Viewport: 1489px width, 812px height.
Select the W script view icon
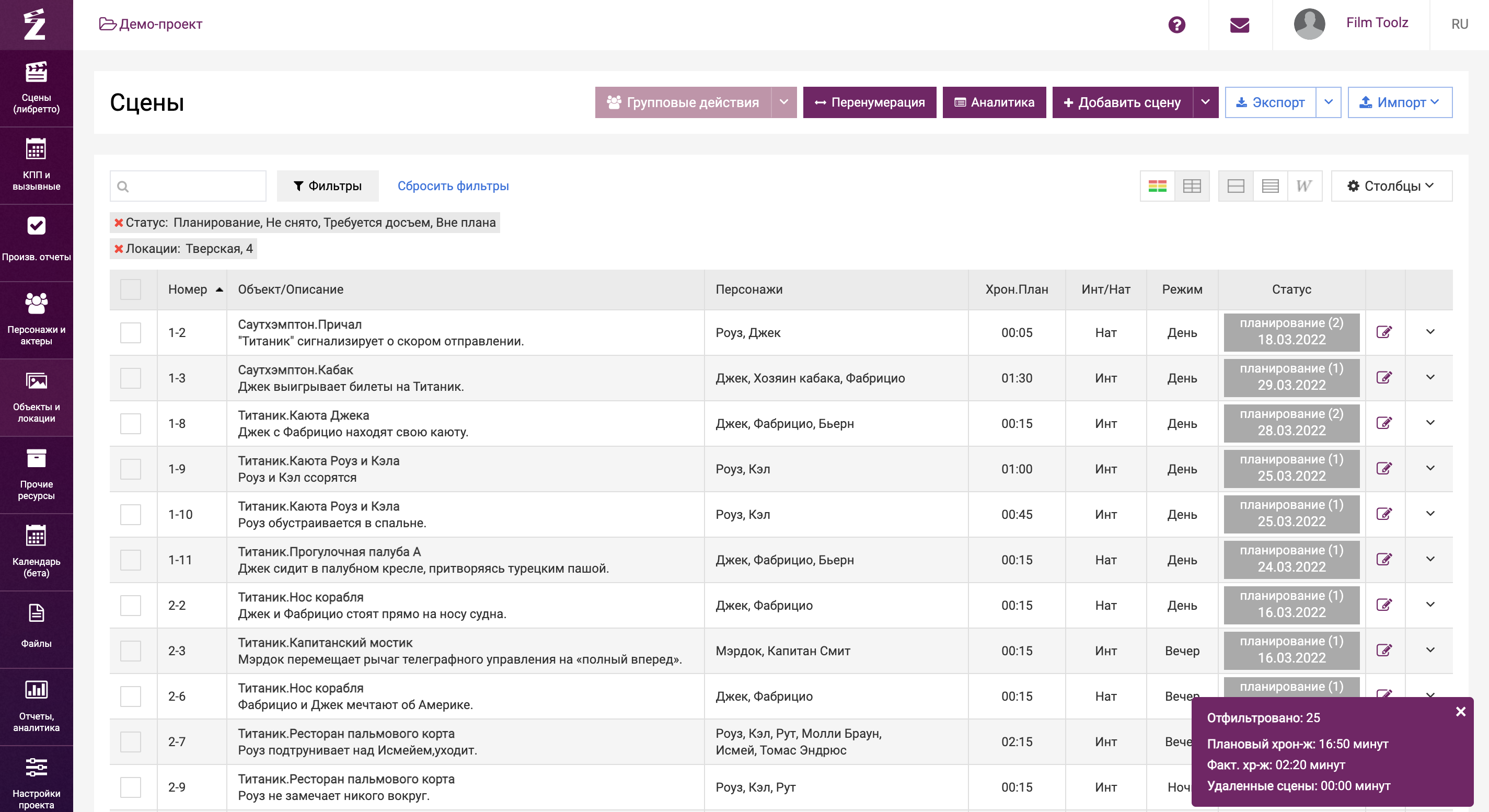click(1304, 186)
